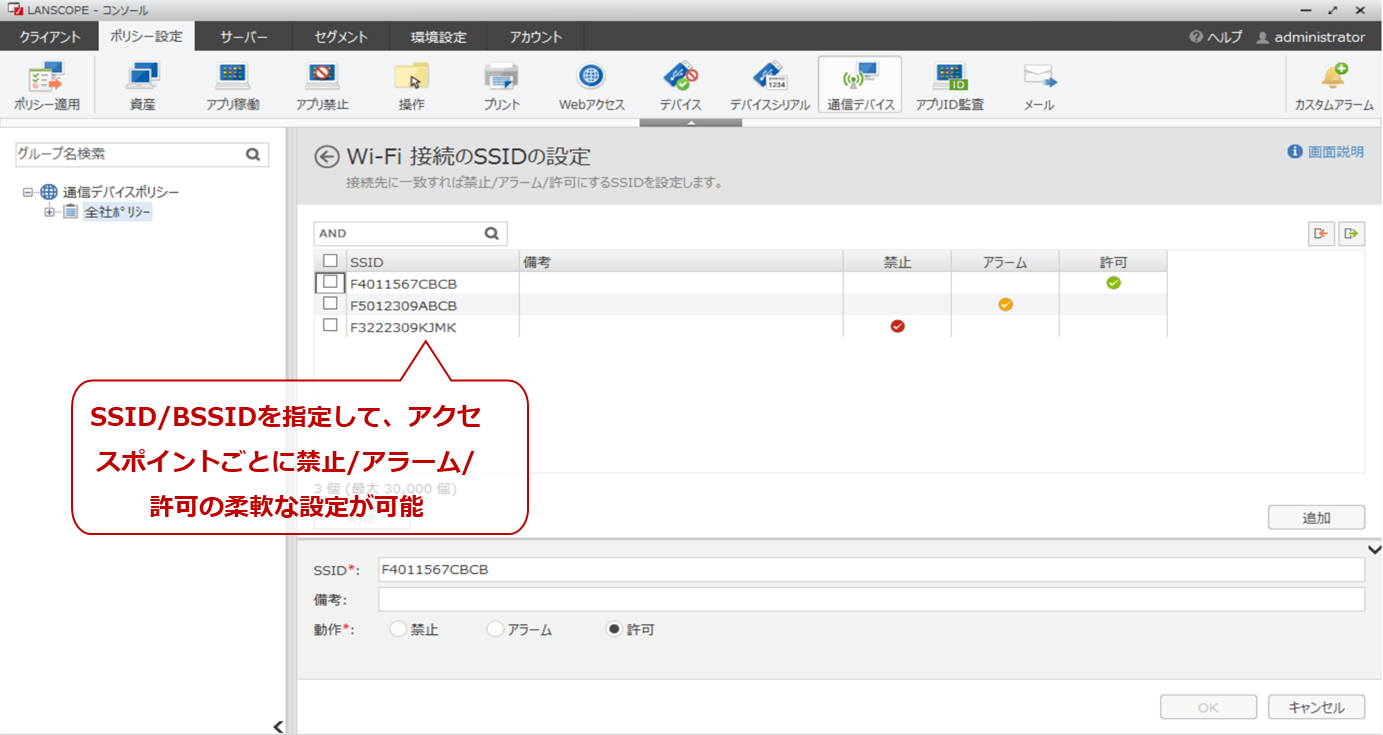
Task: Switch to the アカウント tab
Action: pyautogui.click(x=535, y=37)
